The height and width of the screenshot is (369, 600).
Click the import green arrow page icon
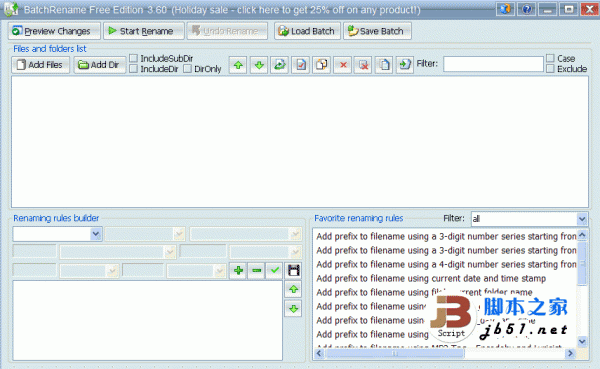(x=405, y=65)
